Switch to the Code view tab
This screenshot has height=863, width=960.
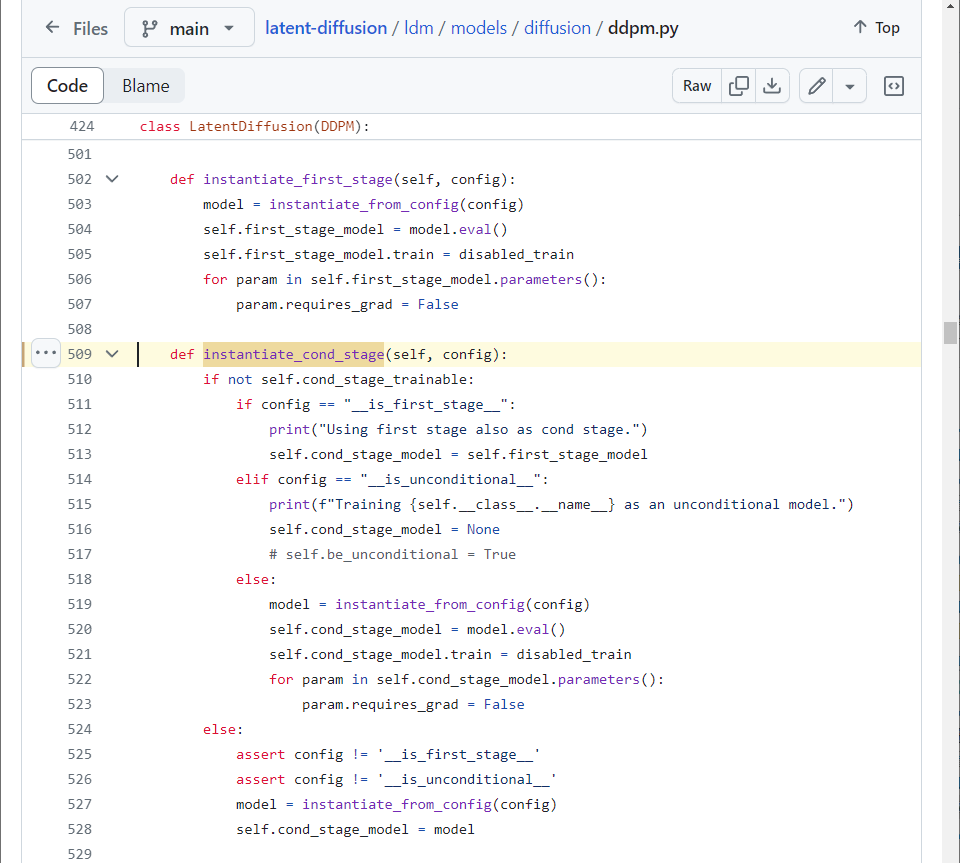[67, 86]
